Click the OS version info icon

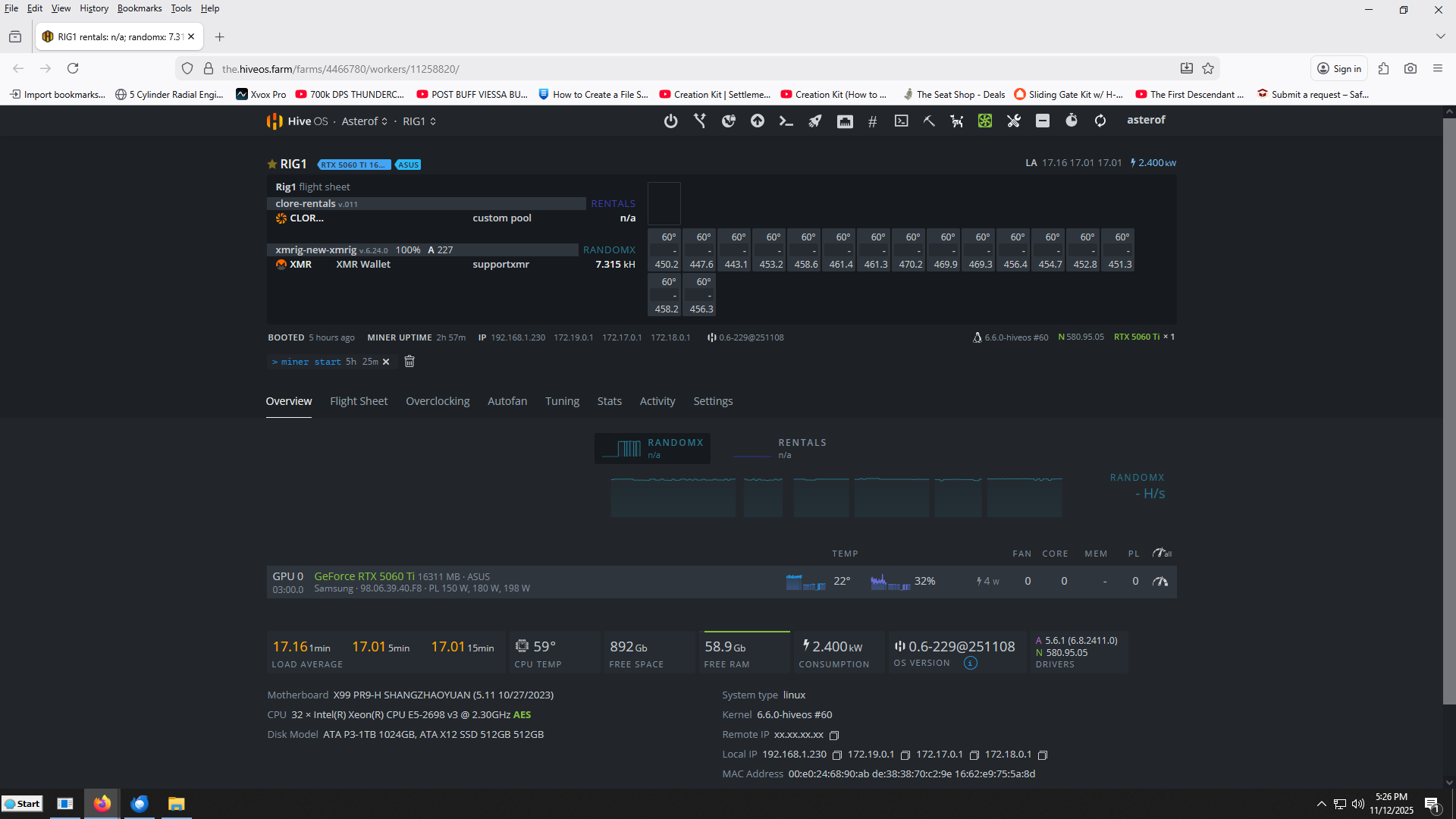pos(970,664)
